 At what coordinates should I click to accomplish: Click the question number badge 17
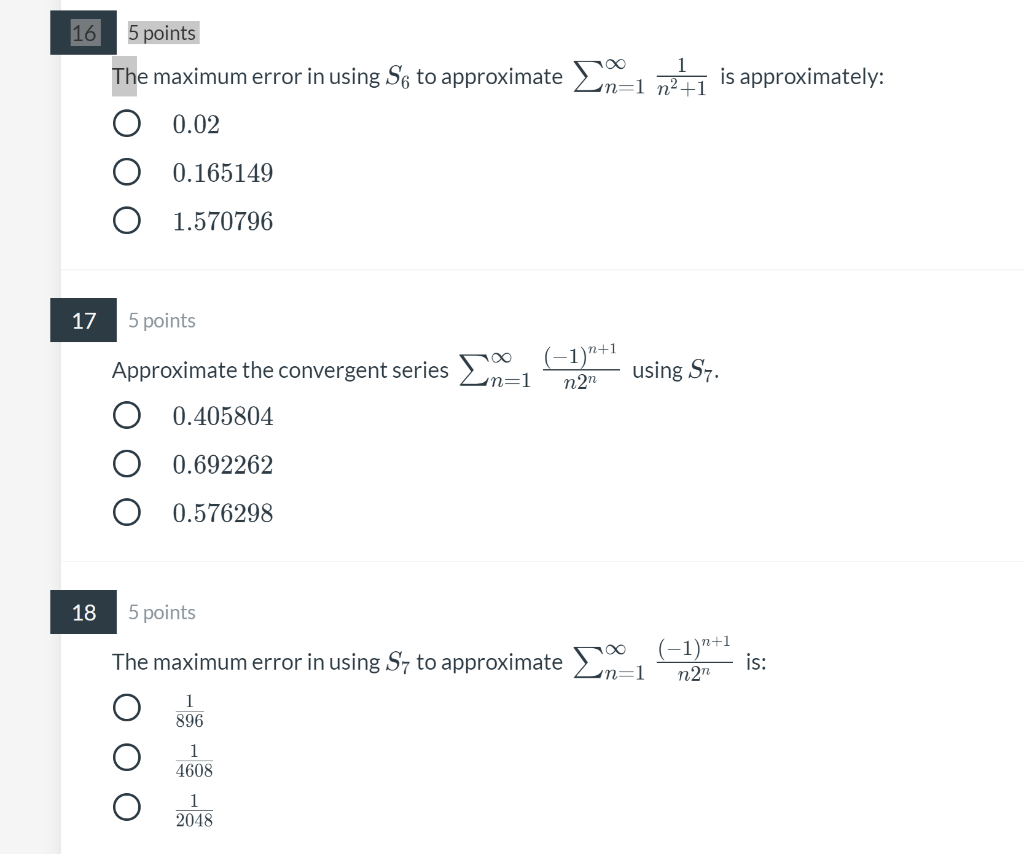[x=83, y=320]
